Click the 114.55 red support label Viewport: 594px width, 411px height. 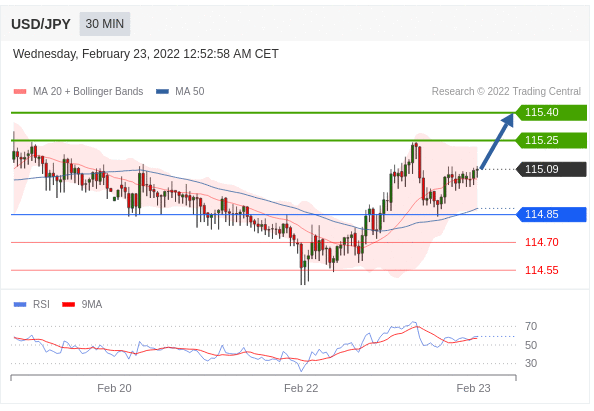click(x=542, y=270)
